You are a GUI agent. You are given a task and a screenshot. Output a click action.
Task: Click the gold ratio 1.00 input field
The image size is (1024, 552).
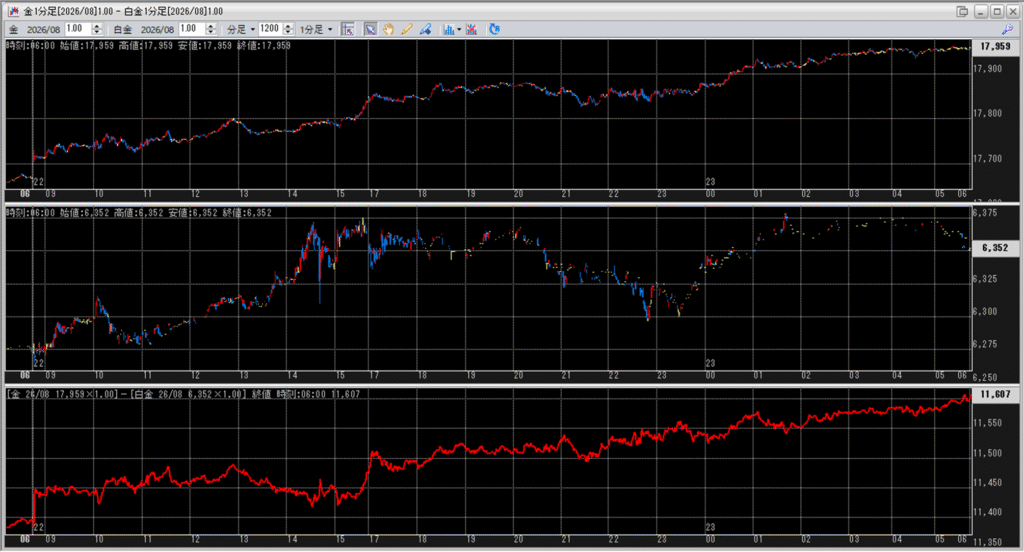76,29
